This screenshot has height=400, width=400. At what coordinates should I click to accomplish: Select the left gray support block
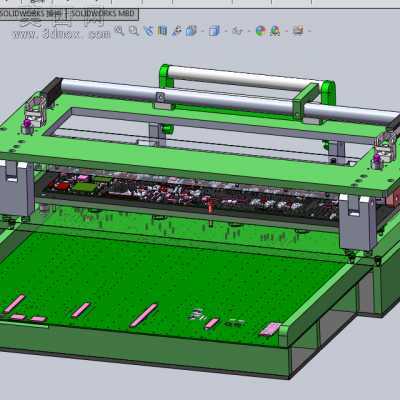point(17,188)
